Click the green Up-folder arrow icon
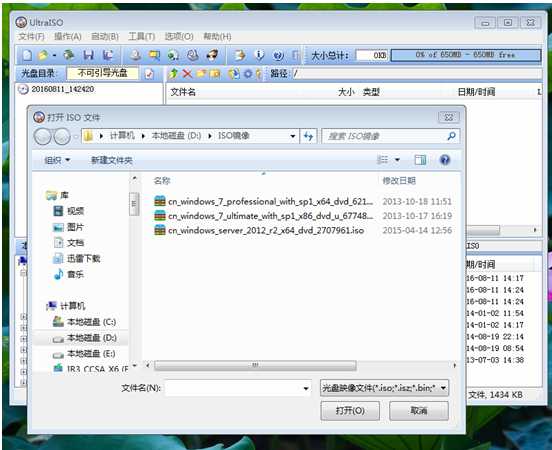 (173, 74)
